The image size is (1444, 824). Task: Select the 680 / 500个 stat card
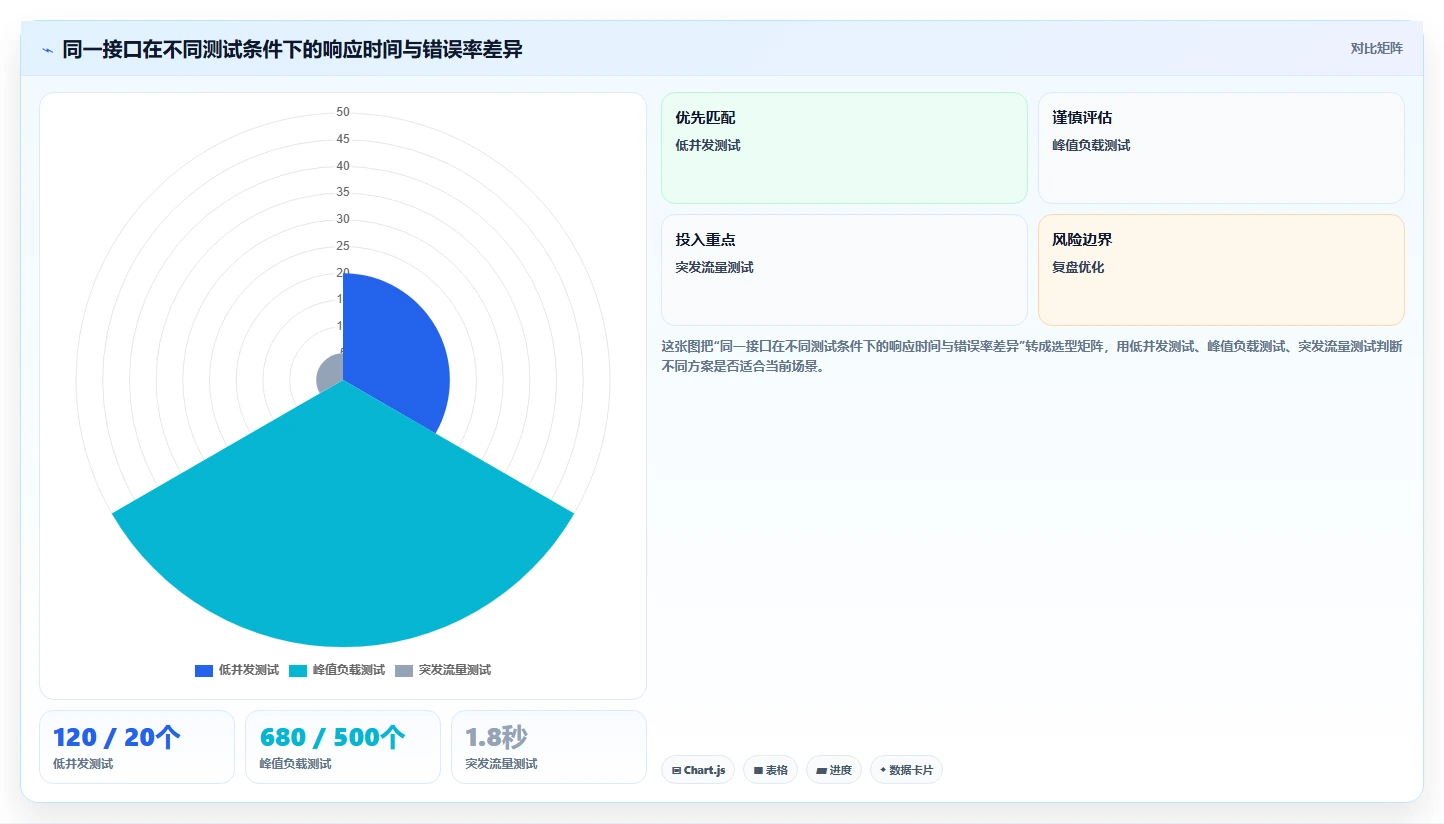click(x=343, y=747)
